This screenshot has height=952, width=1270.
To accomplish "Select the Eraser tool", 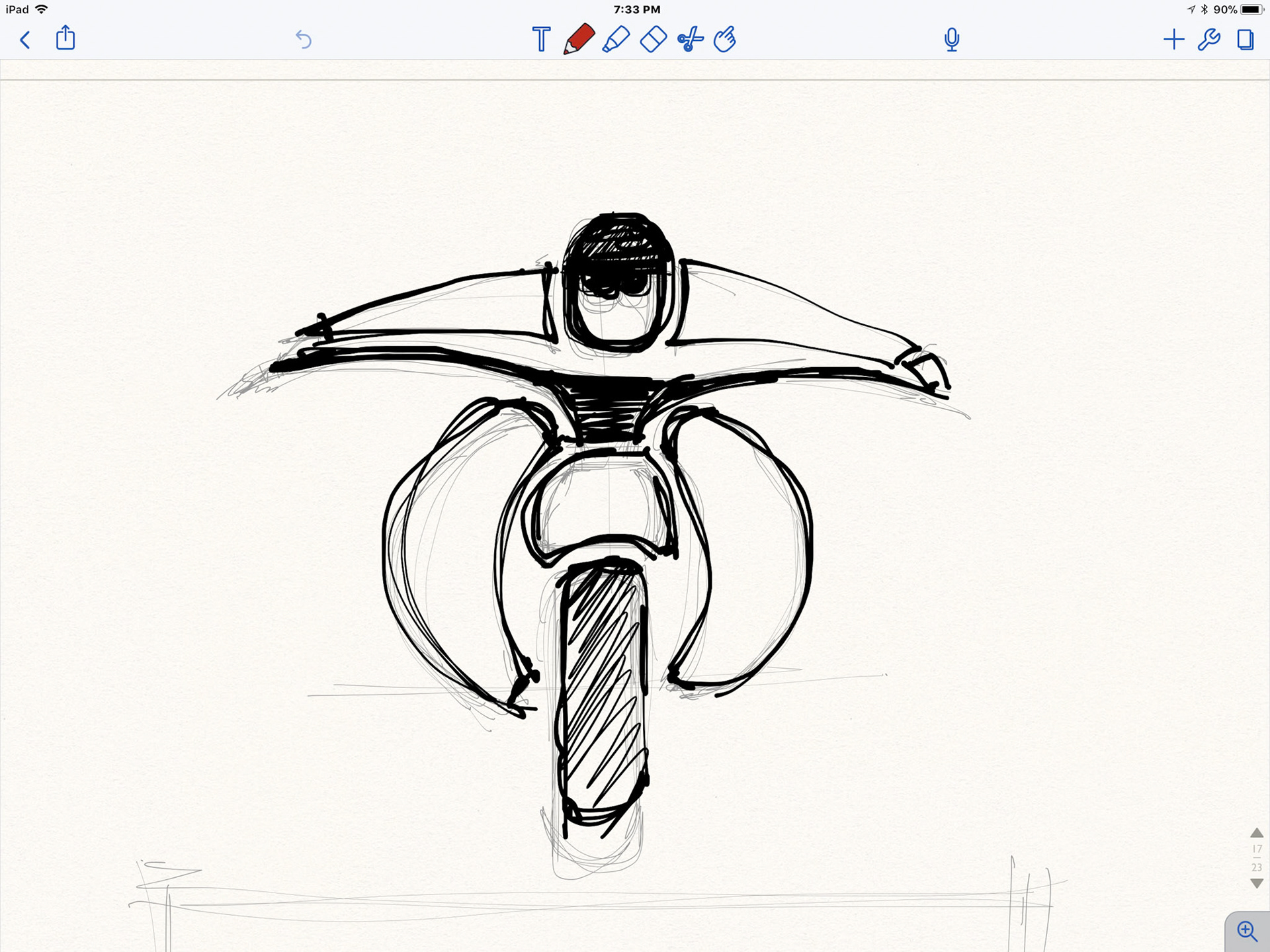I will pos(653,39).
